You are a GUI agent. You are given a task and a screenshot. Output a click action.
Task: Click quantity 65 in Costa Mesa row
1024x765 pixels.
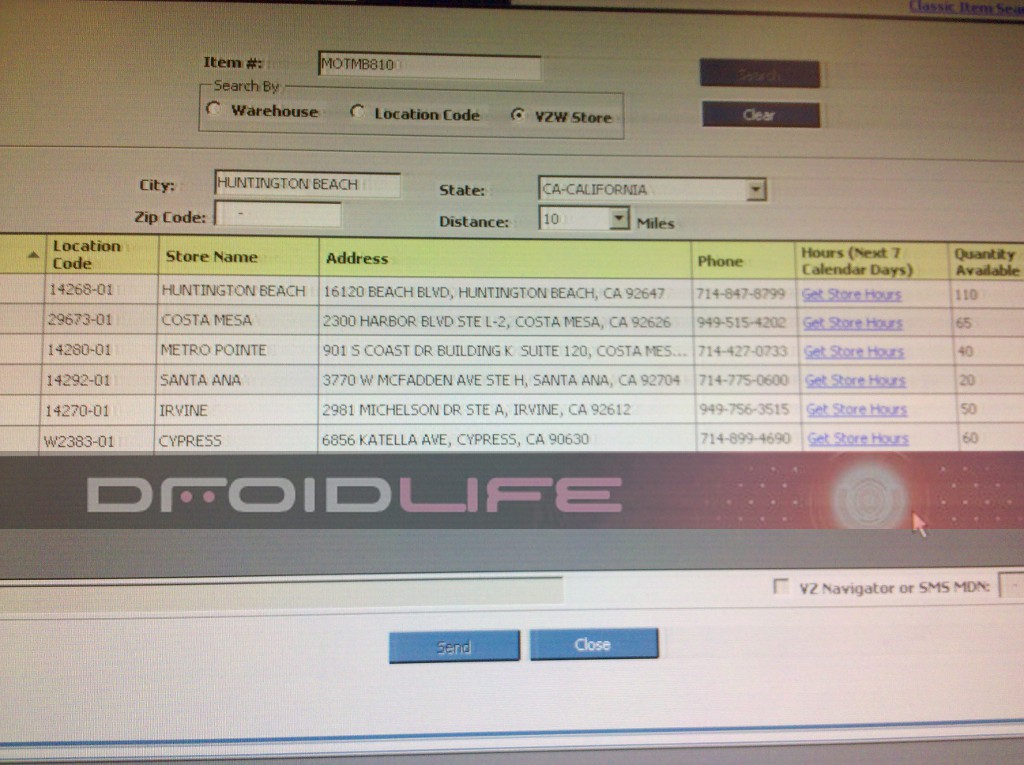click(x=963, y=323)
